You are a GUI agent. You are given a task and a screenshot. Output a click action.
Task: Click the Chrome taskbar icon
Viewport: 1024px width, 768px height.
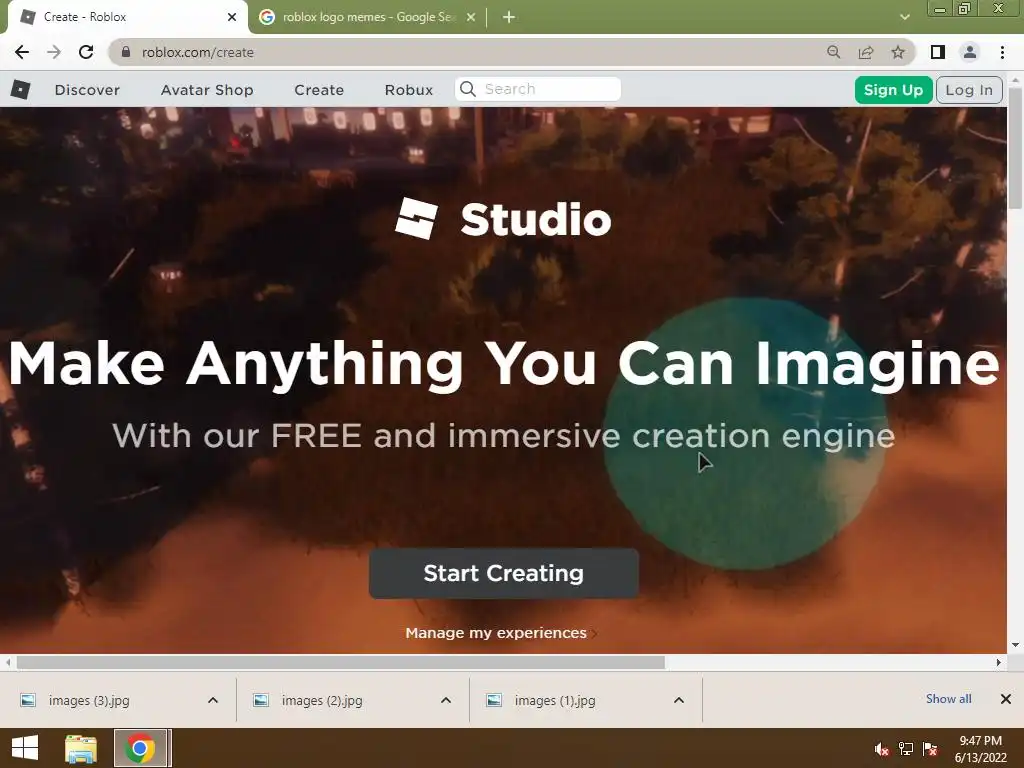[140, 748]
